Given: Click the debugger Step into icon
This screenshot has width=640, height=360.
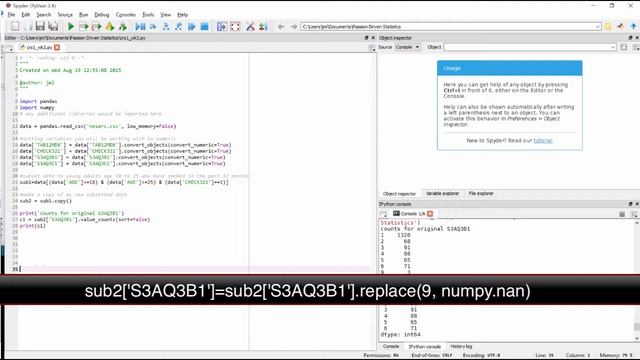Looking at the screenshot, I should [166, 27].
